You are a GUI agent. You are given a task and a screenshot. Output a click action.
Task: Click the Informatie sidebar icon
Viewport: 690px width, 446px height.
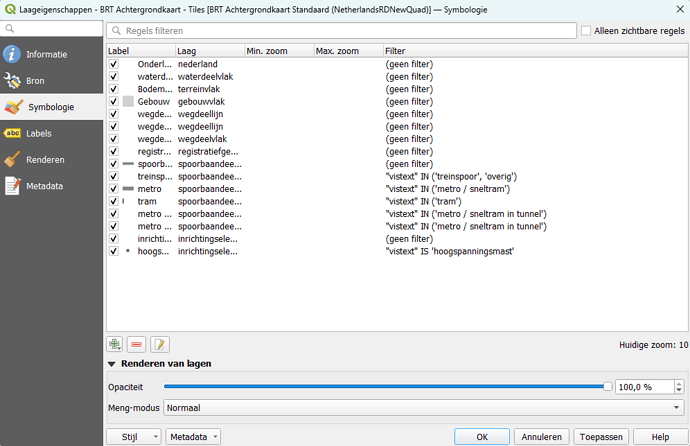pyautogui.click(x=12, y=54)
